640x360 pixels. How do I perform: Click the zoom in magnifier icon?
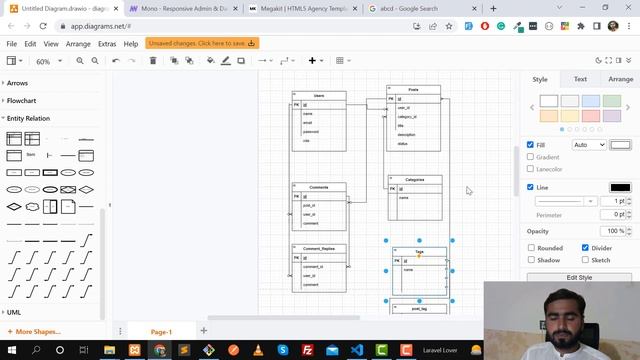[x=80, y=60]
